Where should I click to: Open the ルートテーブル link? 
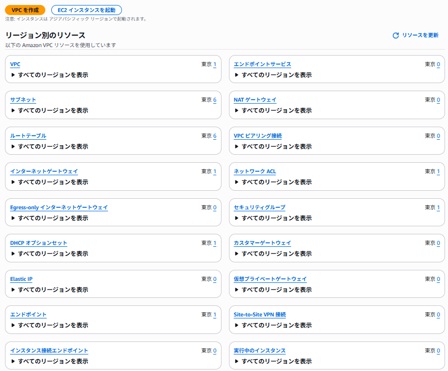(28, 136)
